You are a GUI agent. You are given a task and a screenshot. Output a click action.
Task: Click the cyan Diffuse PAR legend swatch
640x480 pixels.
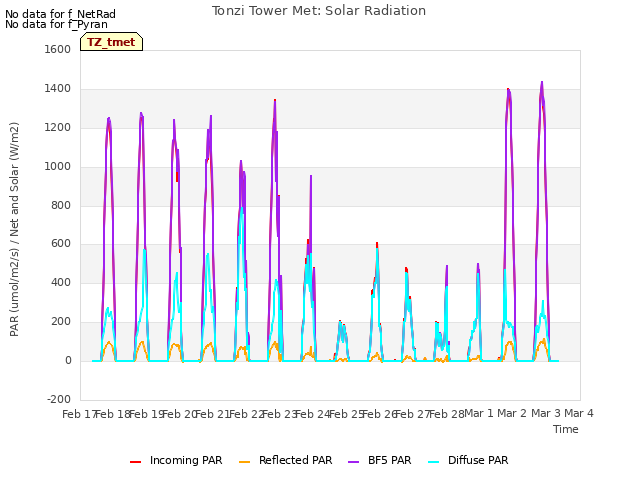coord(434,461)
